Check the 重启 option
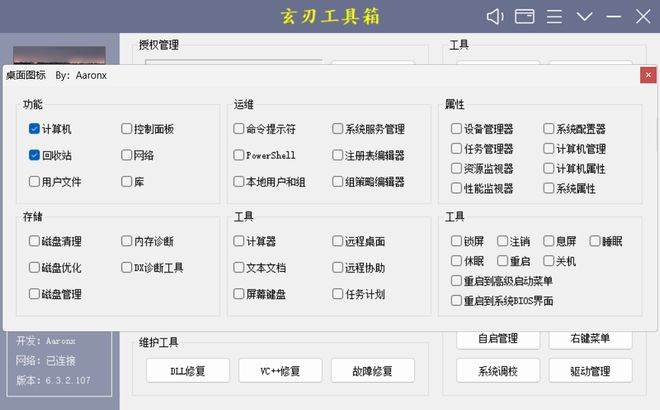This screenshot has height=410, width=660. (503, 261)
